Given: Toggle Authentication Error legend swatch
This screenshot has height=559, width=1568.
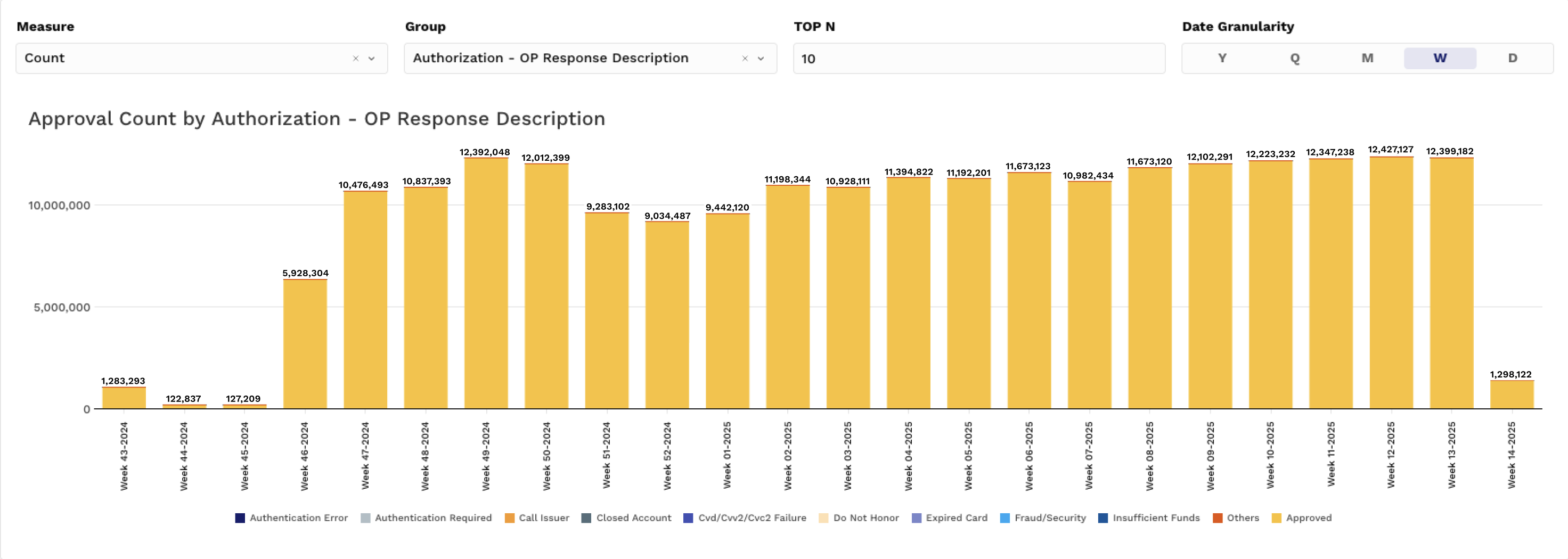Looking at the screenshot, I should pyautogui.click(x=240, y=517).
